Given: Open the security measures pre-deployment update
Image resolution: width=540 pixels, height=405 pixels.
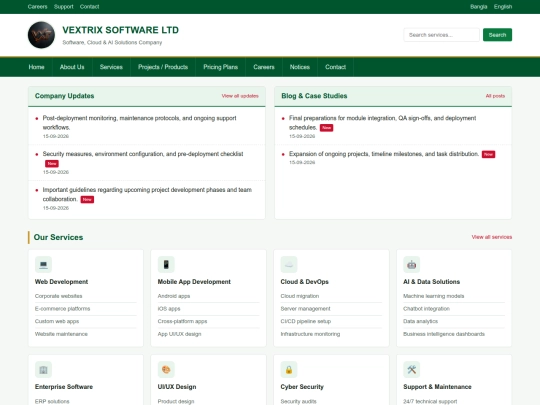Looking at the screenshot, I should [143, 154].
